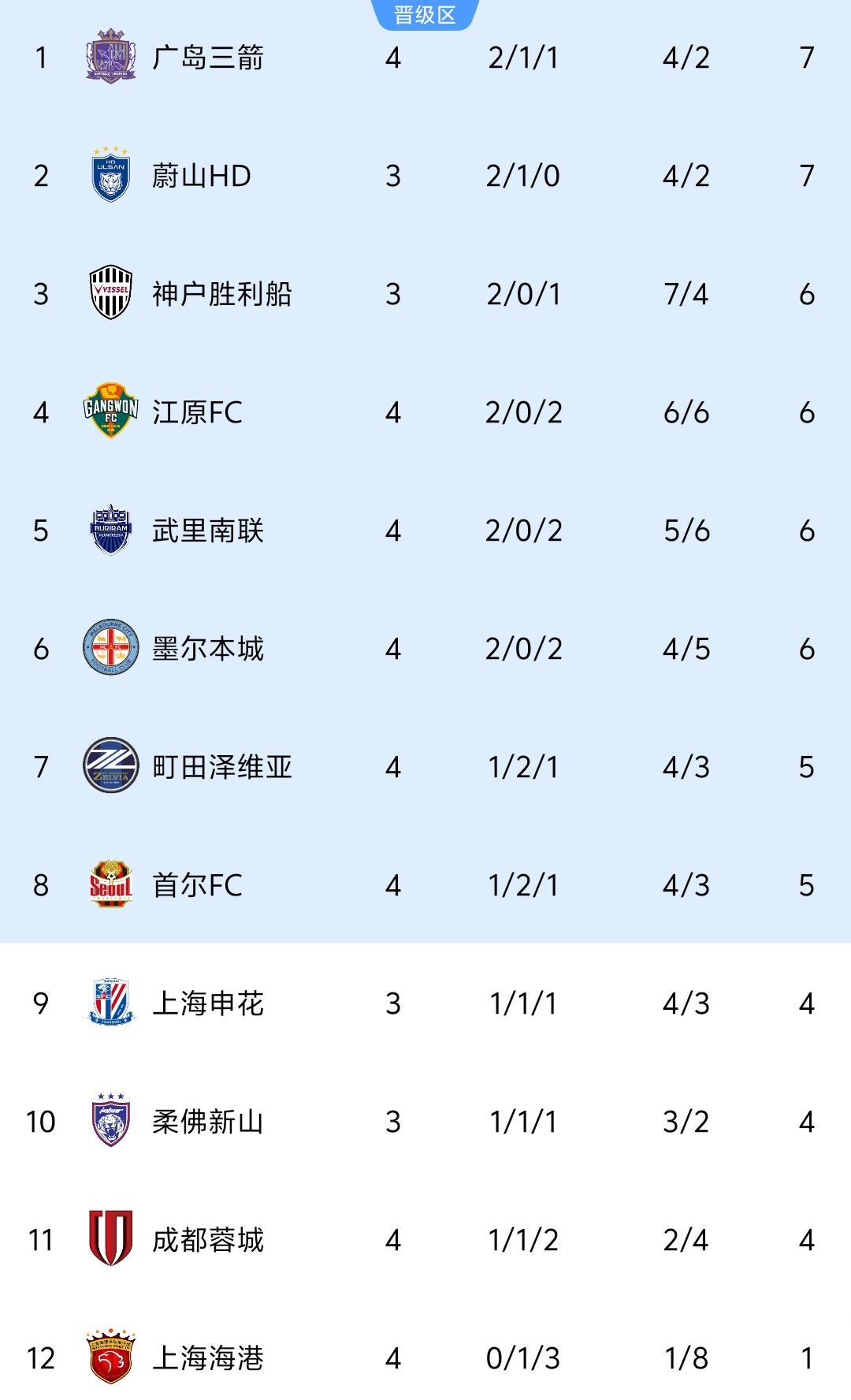Tap the 上海海港 team crest
The height and width of the screenshot is (1400, 851).
(110, 1357)
